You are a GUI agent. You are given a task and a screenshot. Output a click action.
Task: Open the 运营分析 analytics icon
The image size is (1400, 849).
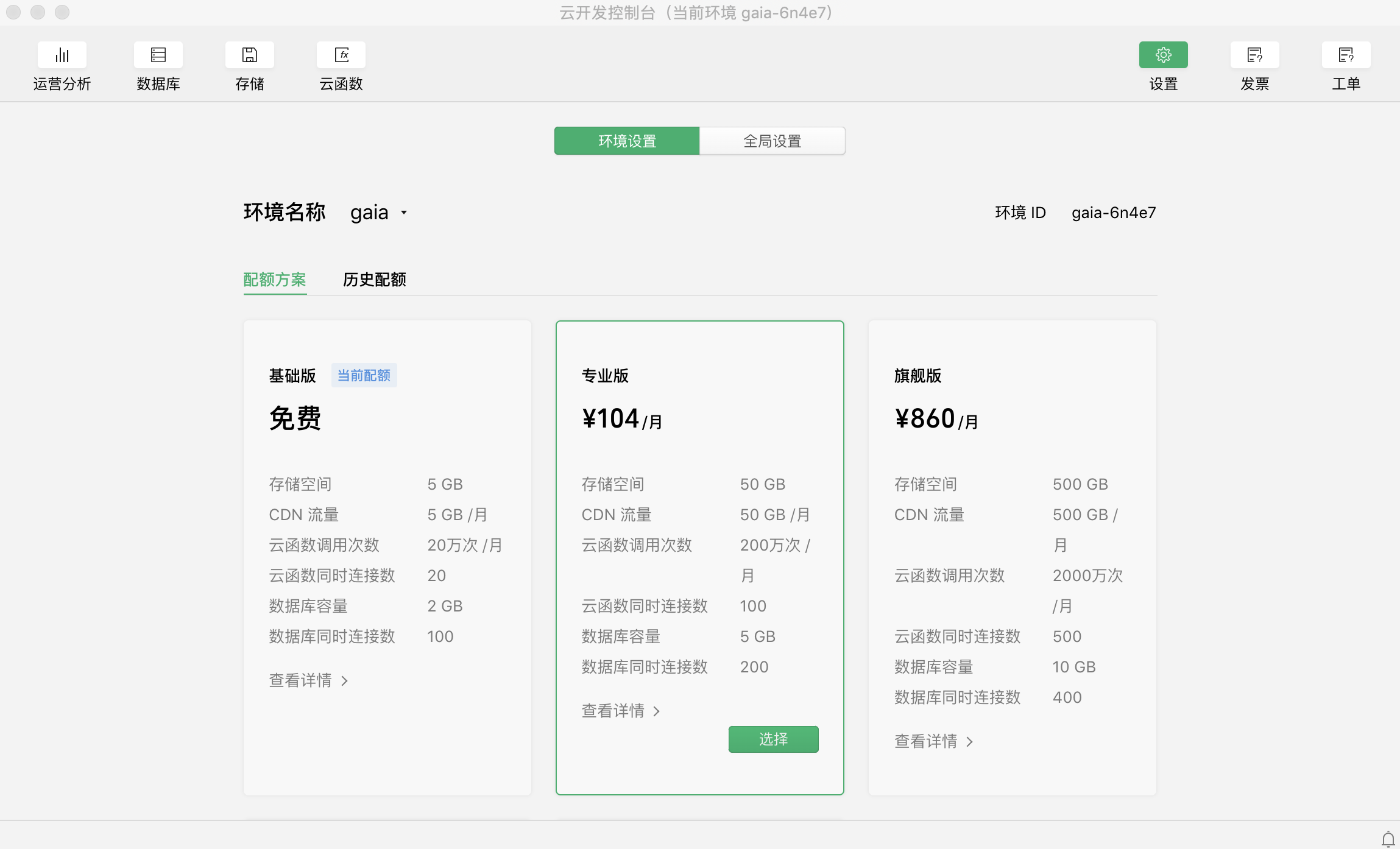click(62, 55)
